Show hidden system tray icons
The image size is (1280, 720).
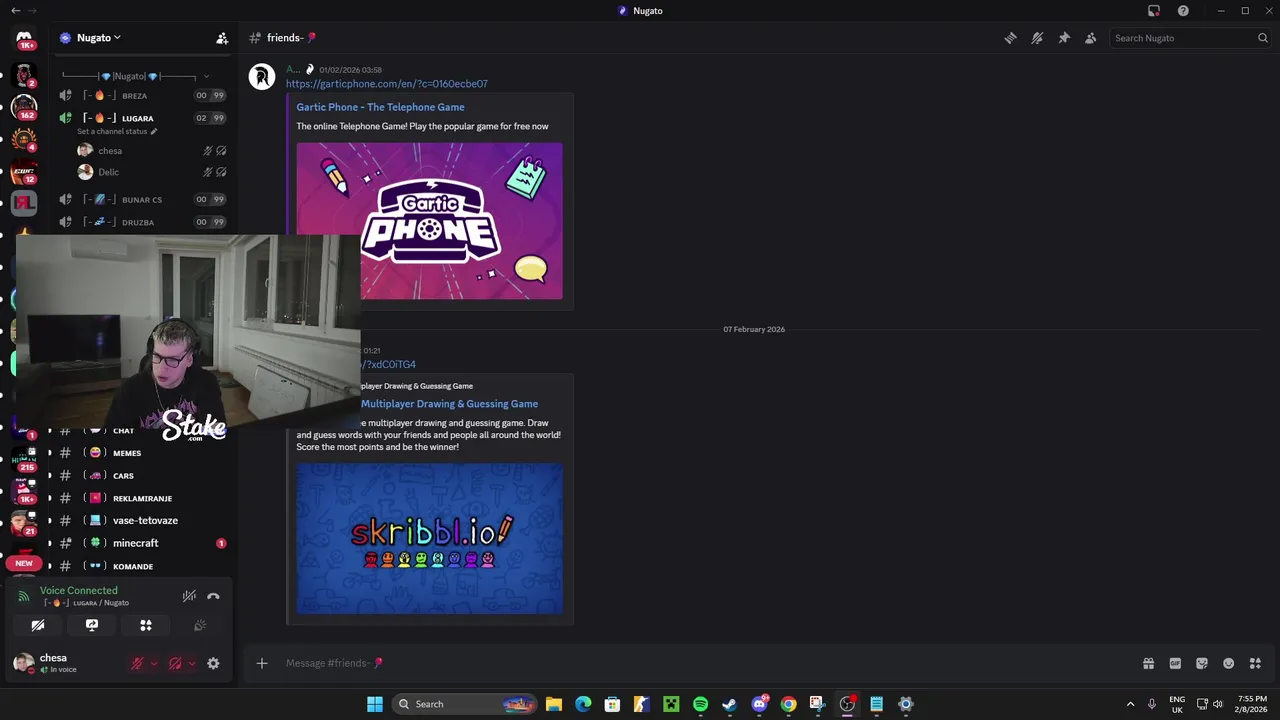coord(1130,704)
